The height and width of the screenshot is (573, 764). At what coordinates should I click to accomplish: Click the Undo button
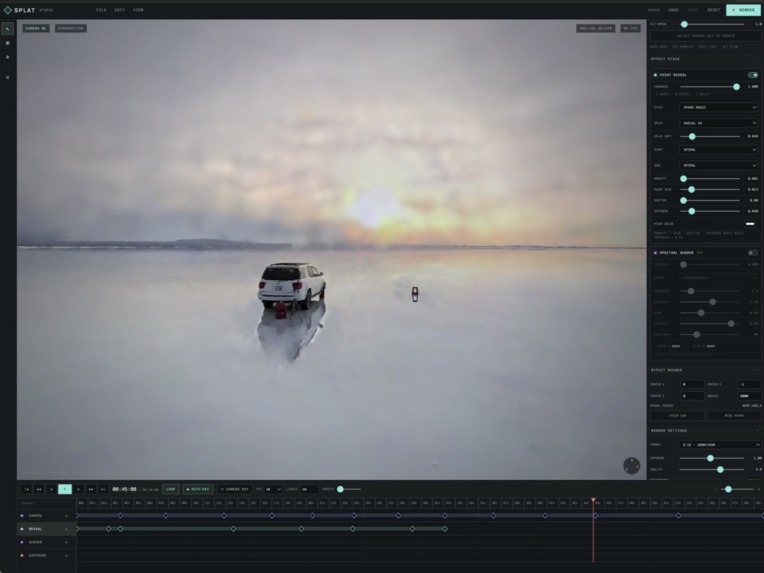pyautogui.click(x=673, y=10)
